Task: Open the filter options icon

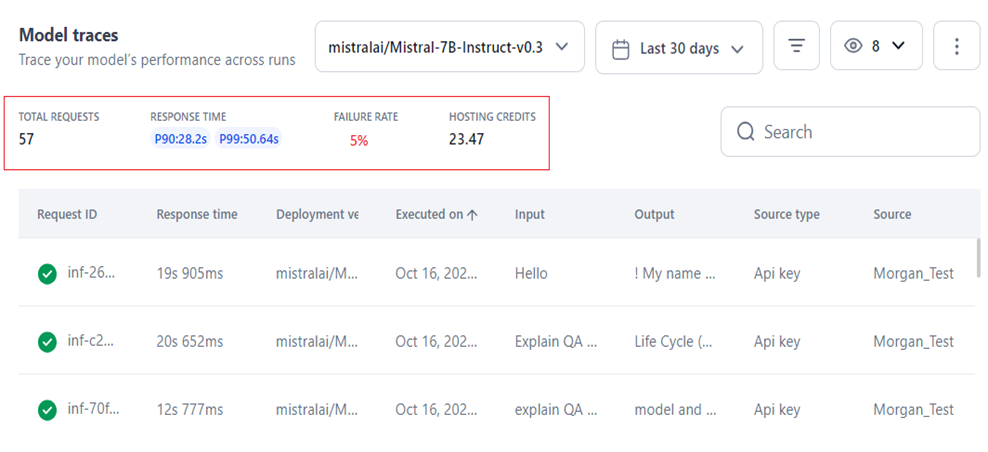Action: 796,47
